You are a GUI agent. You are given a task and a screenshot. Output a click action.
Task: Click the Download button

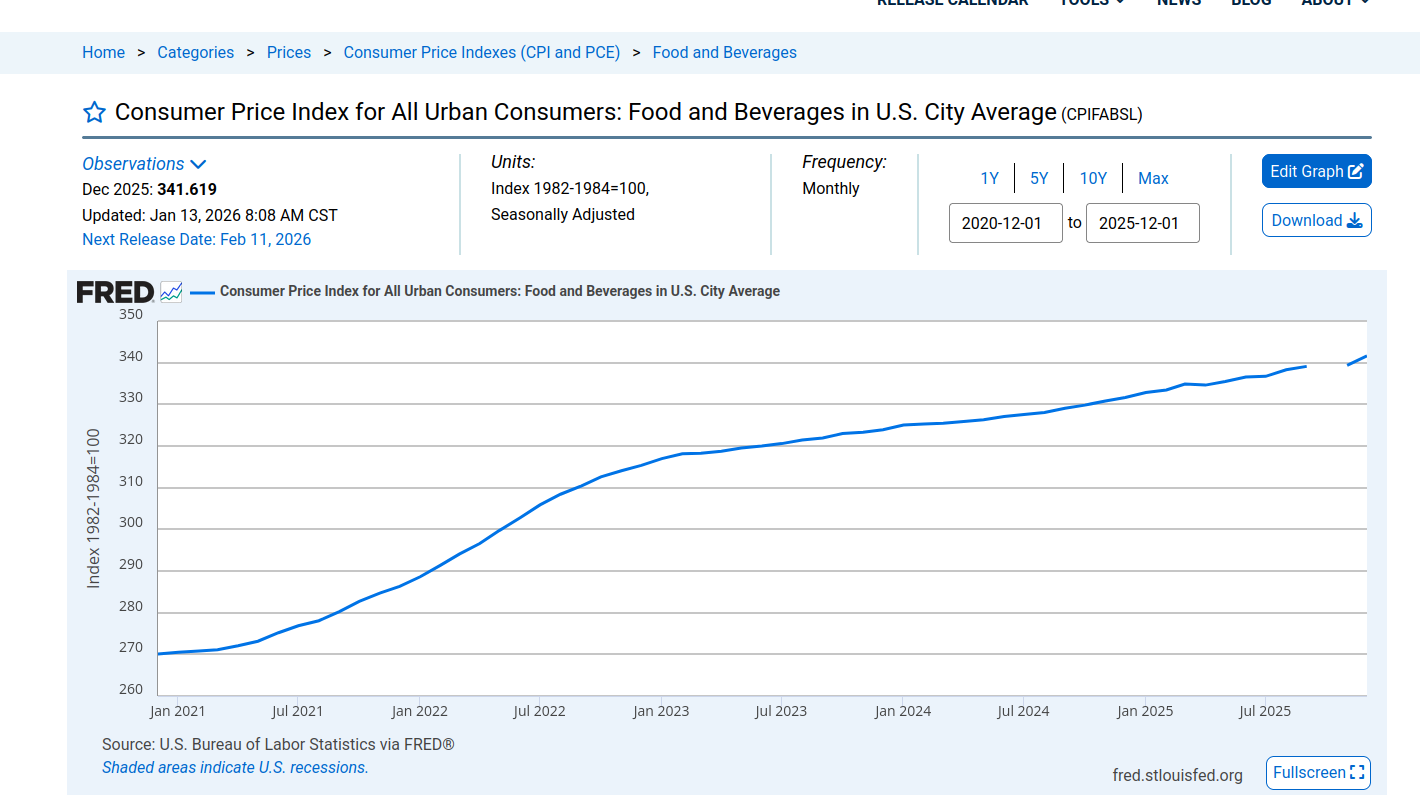(x=1317, y=220)
